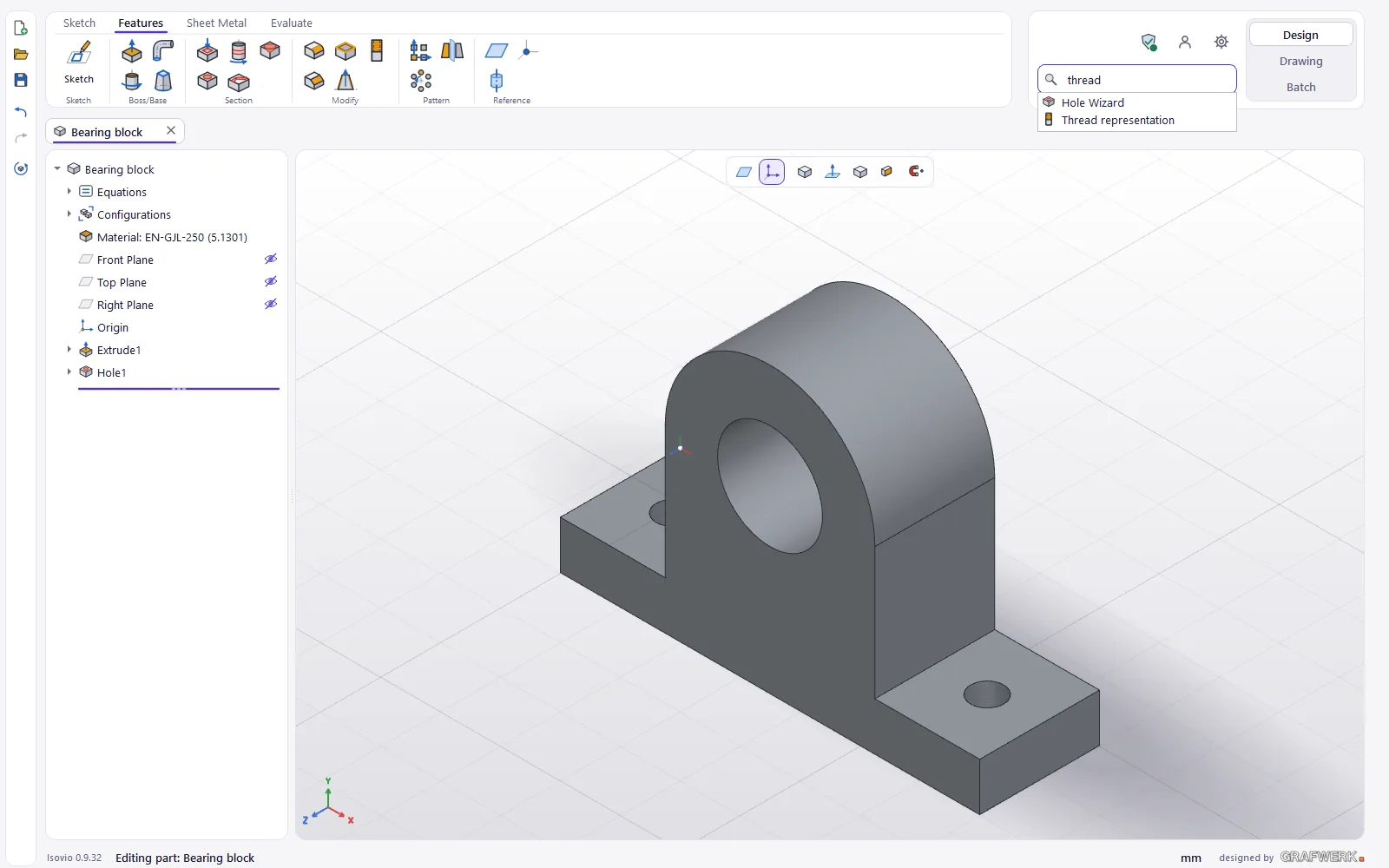Image resolution: width=1389 pixels, height=868 pixels.
Task: Click the Design mode button
Action: click(1300, 35)
